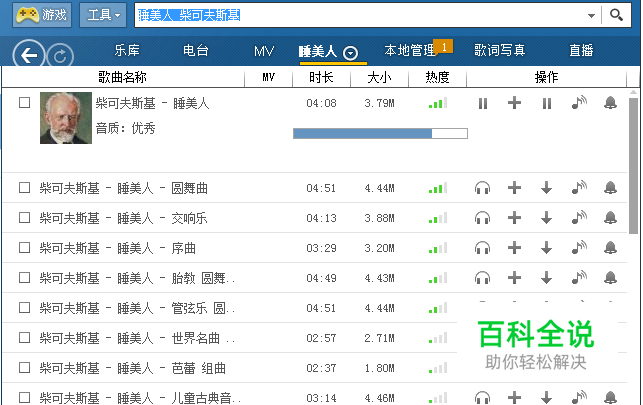Tick checkbox for 交响乐 song
This screenshot has height=405, width=643.
25,218
